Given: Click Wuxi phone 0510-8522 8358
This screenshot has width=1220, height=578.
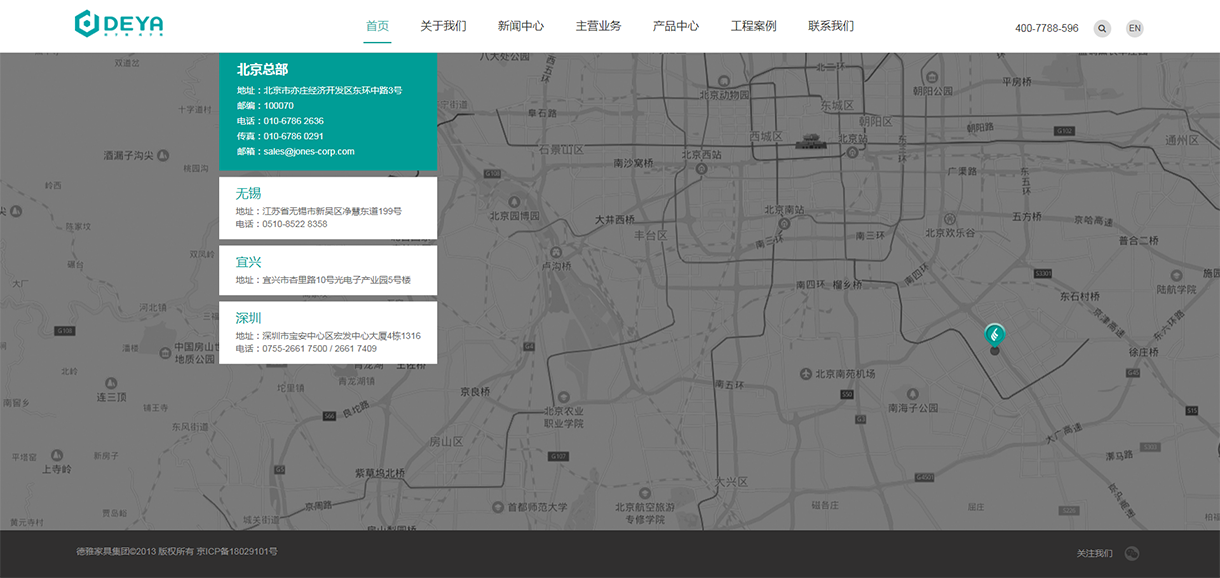Looking at the screenshot, I should pos(281,224).
